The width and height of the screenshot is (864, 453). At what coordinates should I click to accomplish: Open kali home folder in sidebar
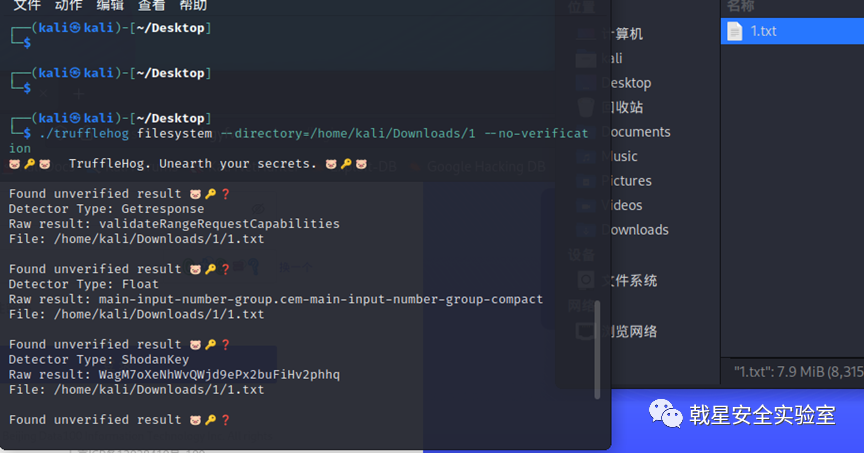(612, 58)
